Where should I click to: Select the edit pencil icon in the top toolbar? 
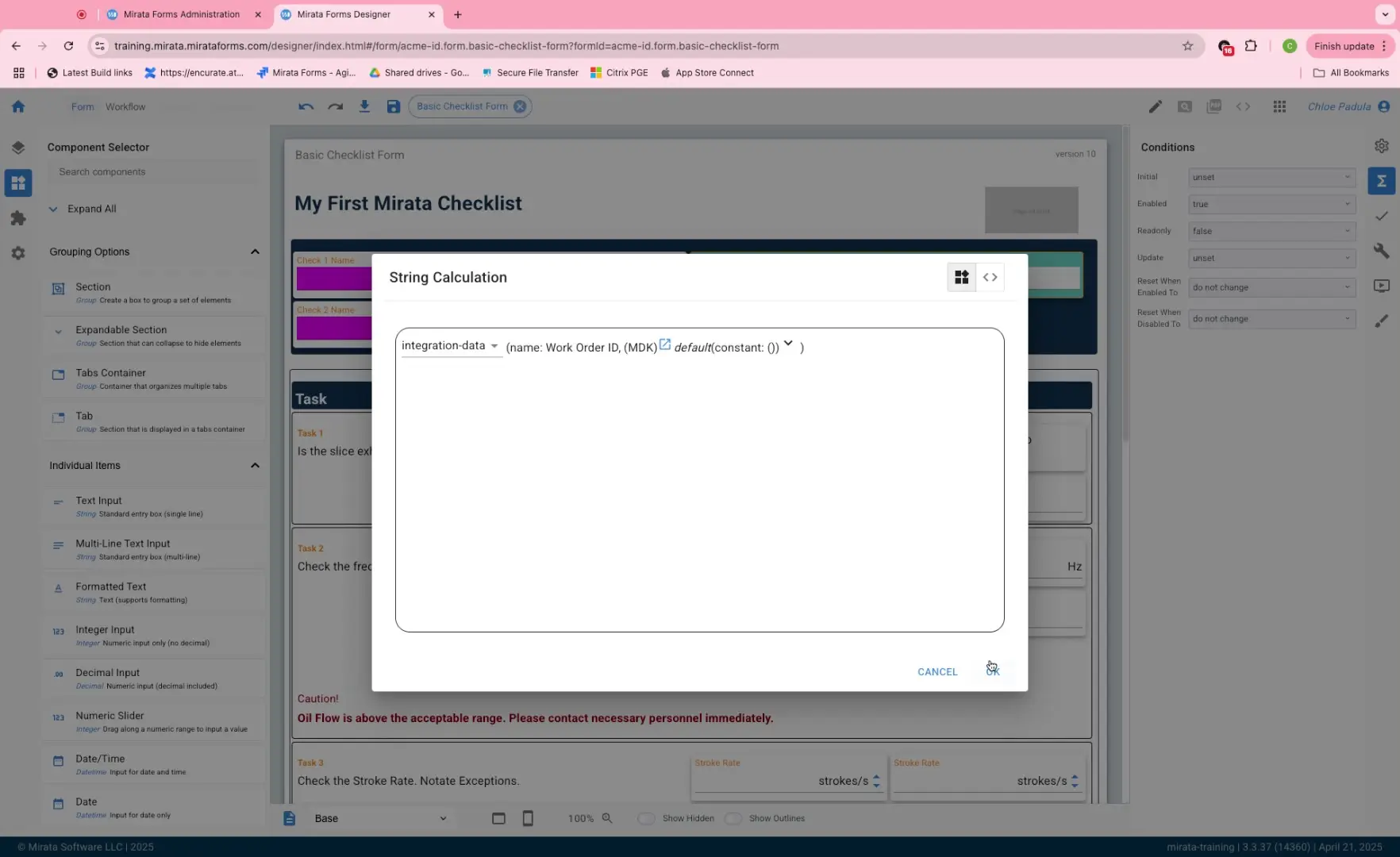[1156, 106]
